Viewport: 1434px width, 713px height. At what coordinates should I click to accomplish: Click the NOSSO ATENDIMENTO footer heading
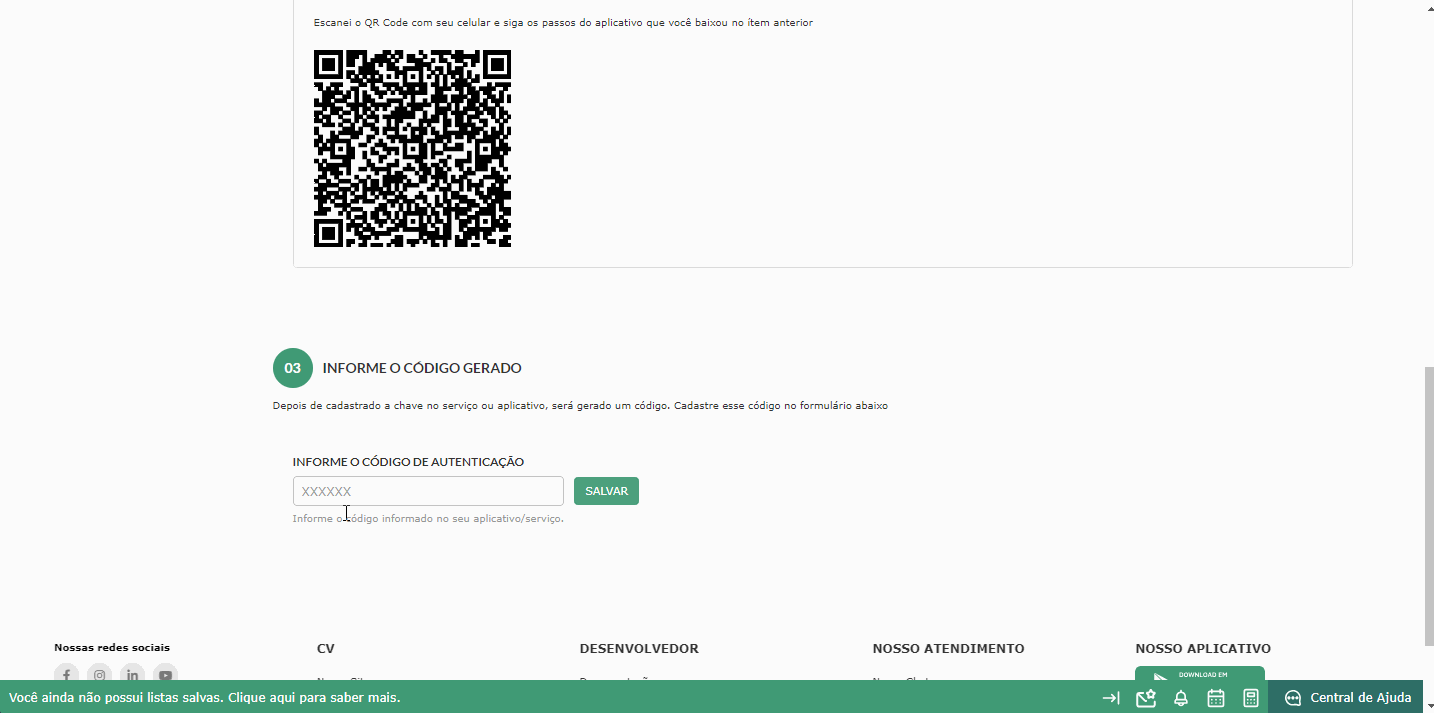click(948, 649)
